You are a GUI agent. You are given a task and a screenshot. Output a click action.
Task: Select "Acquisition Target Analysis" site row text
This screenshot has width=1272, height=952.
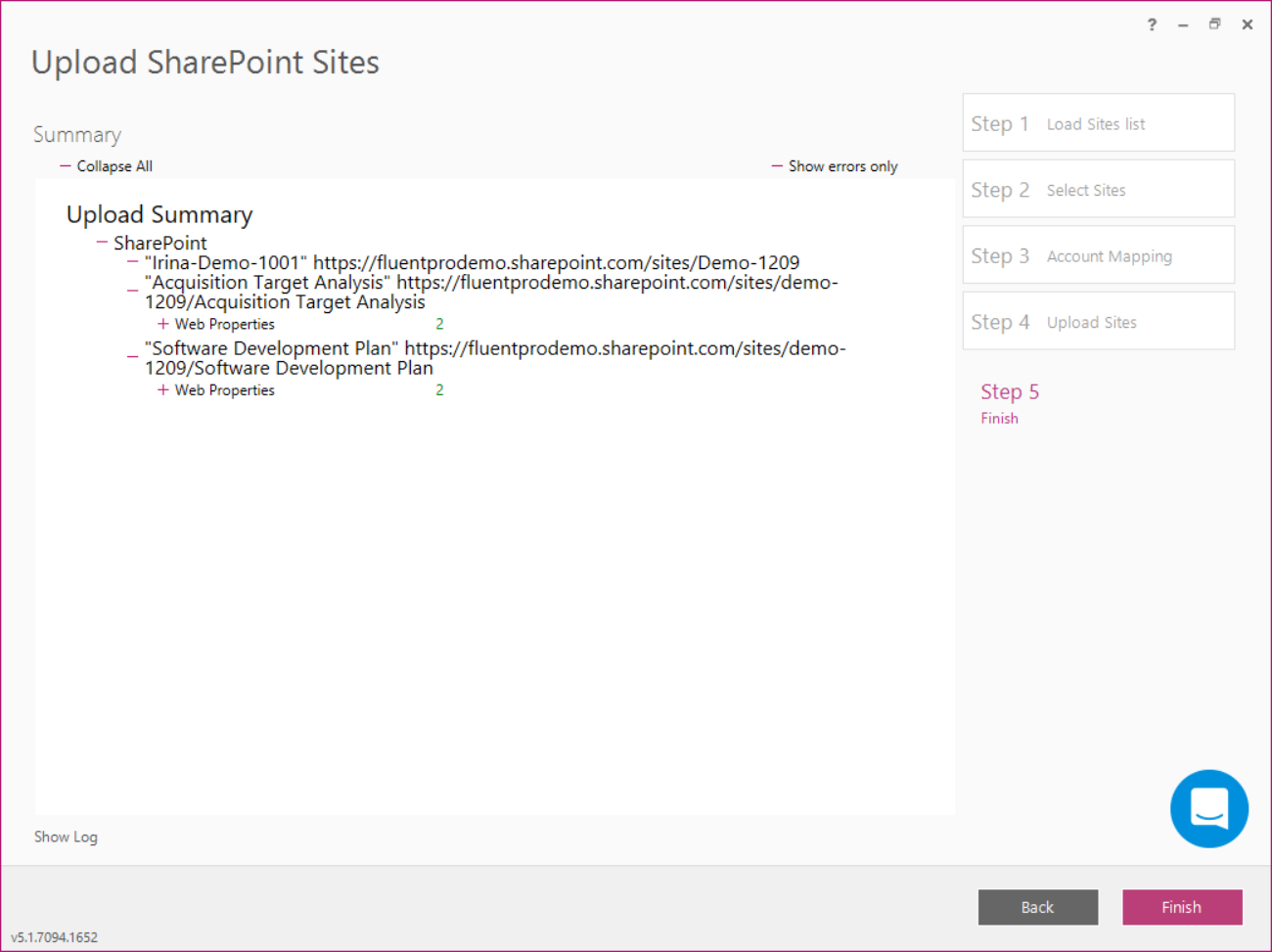(491, 292)
